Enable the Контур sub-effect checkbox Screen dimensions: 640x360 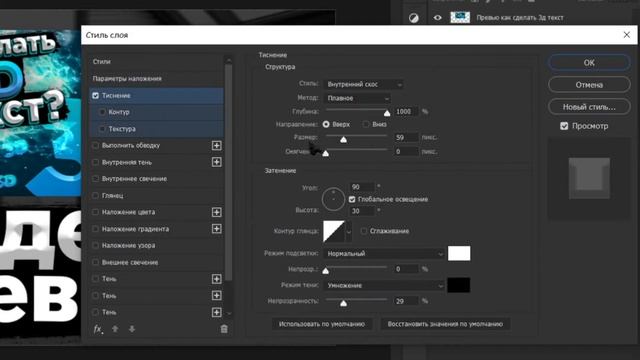click(102, 112)
